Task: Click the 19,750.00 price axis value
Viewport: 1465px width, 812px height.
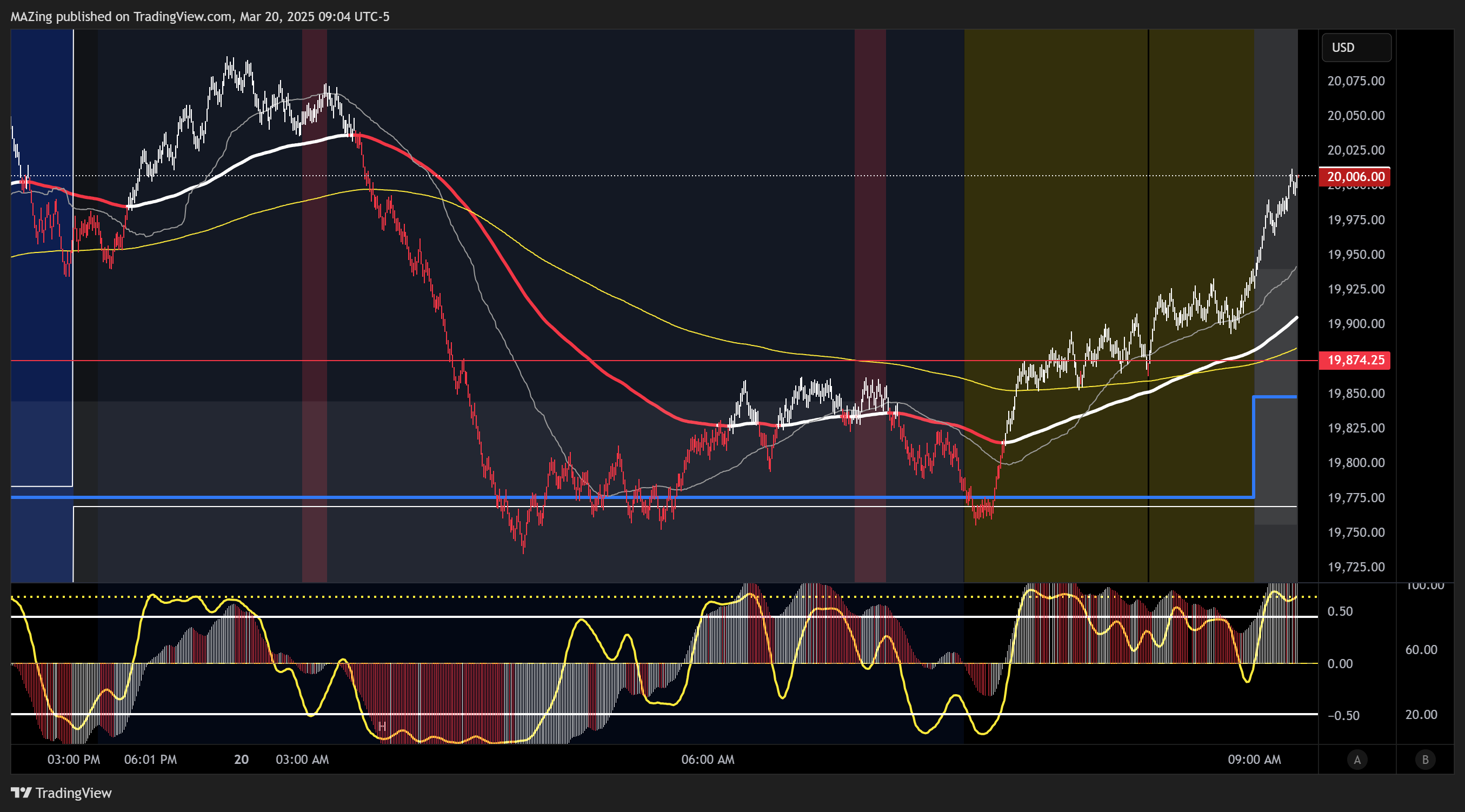Action: click(x=1356, y=533)
